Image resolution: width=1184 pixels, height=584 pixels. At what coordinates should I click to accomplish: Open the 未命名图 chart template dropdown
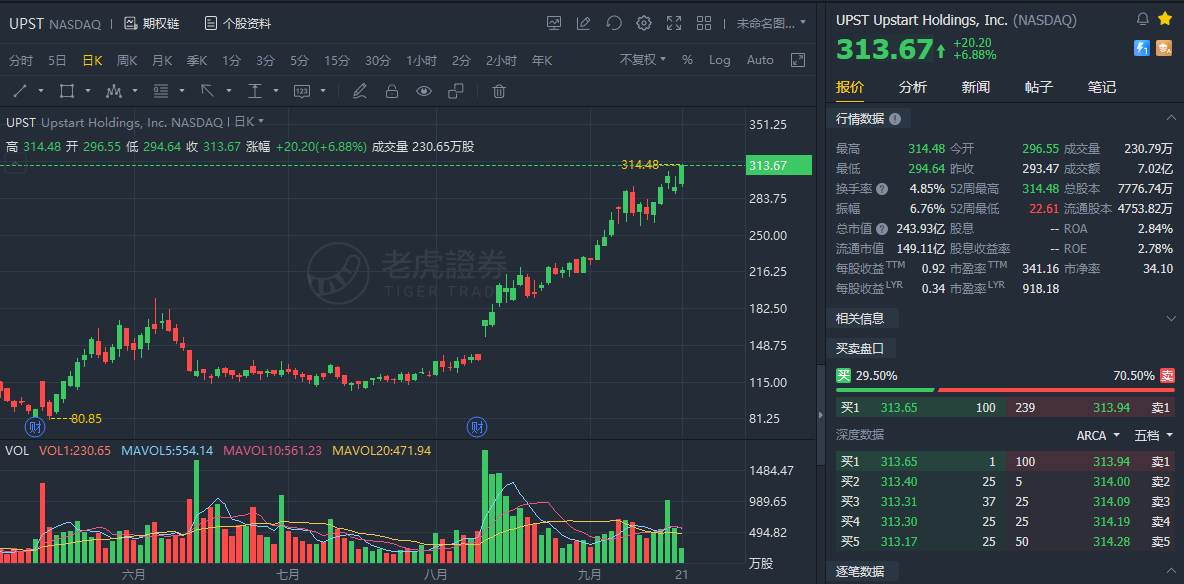[x=771, y=23]
